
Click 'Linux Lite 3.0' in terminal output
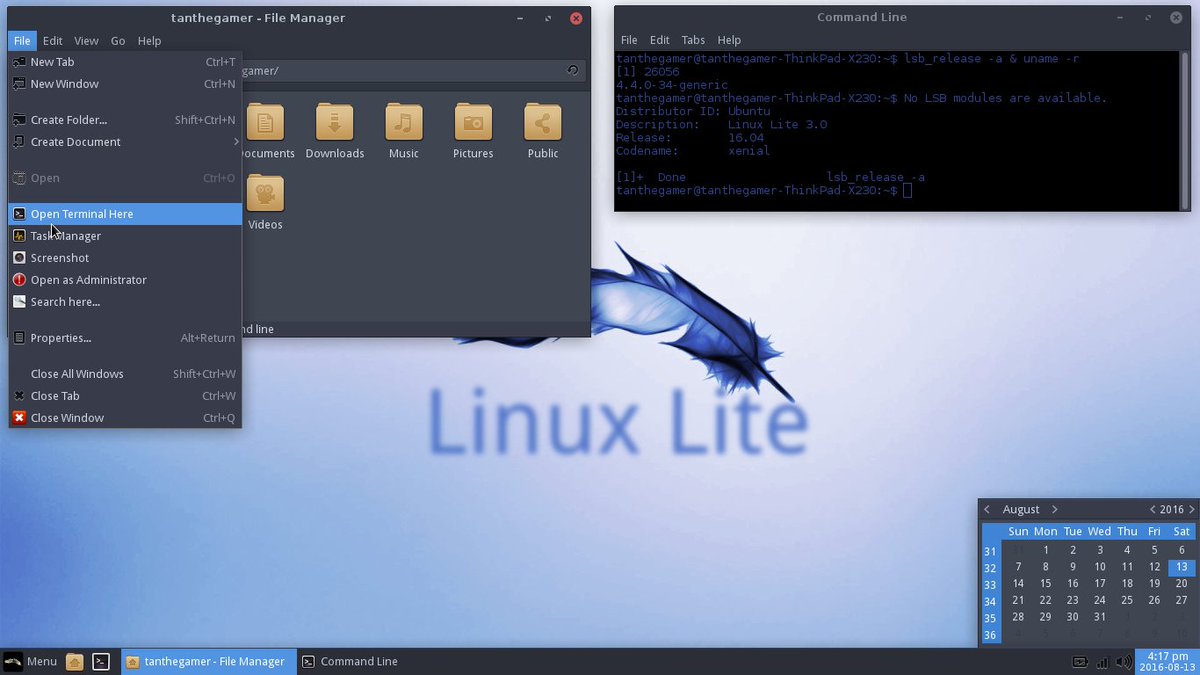[x=777, y=124]
